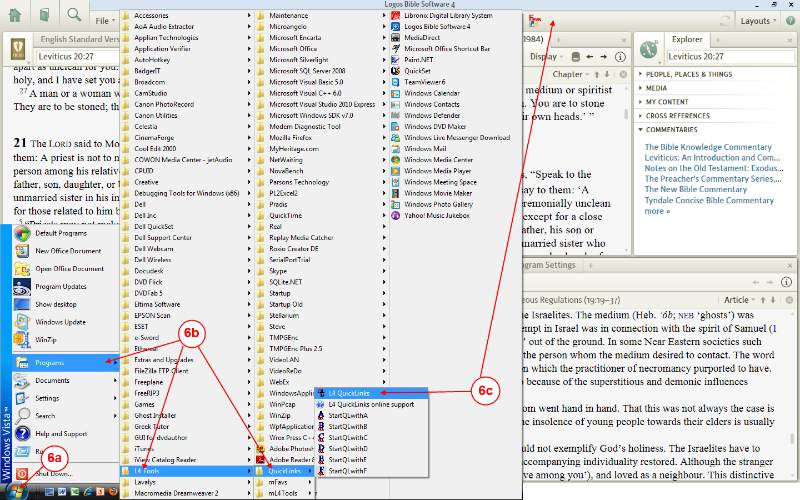800x500 pixels.
Task: Open Notes on the Old Testament: Exodus link
Action: (x=714, y=168)
